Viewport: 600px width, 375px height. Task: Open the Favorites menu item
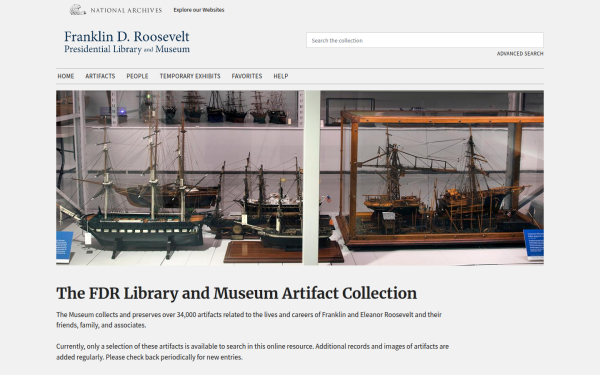(247, 76)
